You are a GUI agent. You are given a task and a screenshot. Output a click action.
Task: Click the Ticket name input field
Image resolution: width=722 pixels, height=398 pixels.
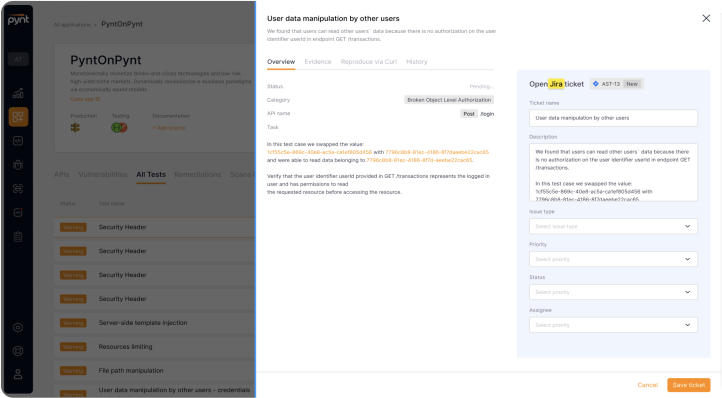pos(613,118)
